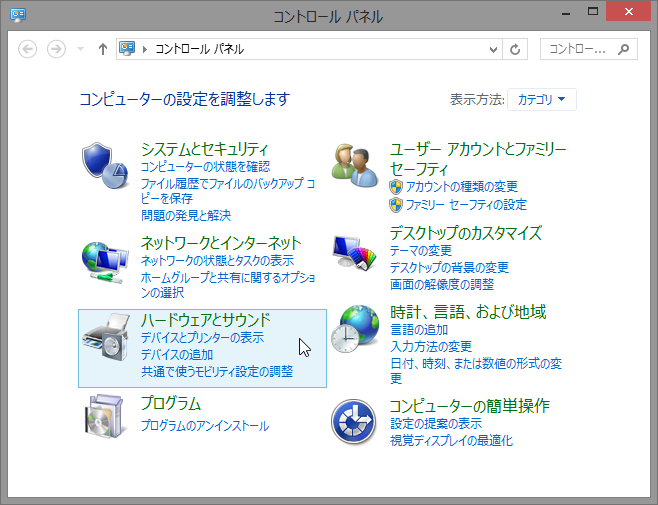Open 画面の解像度の調整 link
Viewport: 658px width, 505px height.
coord(442,285)
